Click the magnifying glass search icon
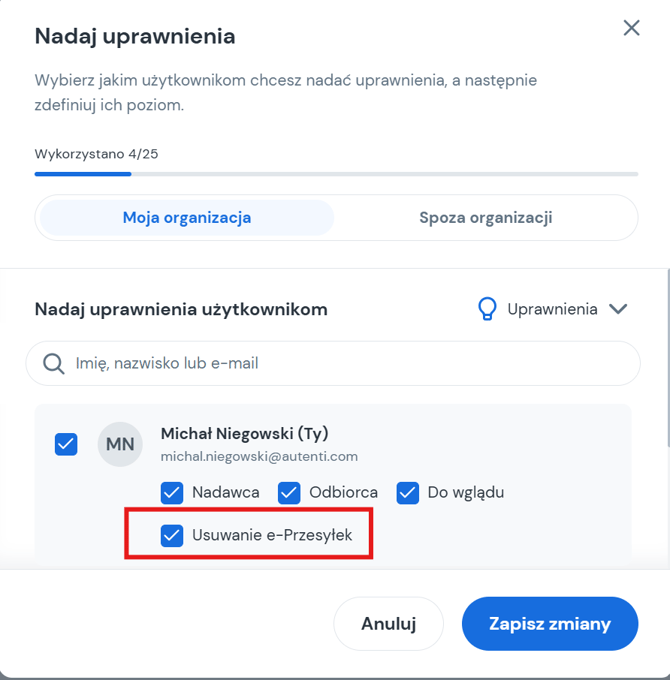This screenshot has height=680, width=670. coord(54,363)
